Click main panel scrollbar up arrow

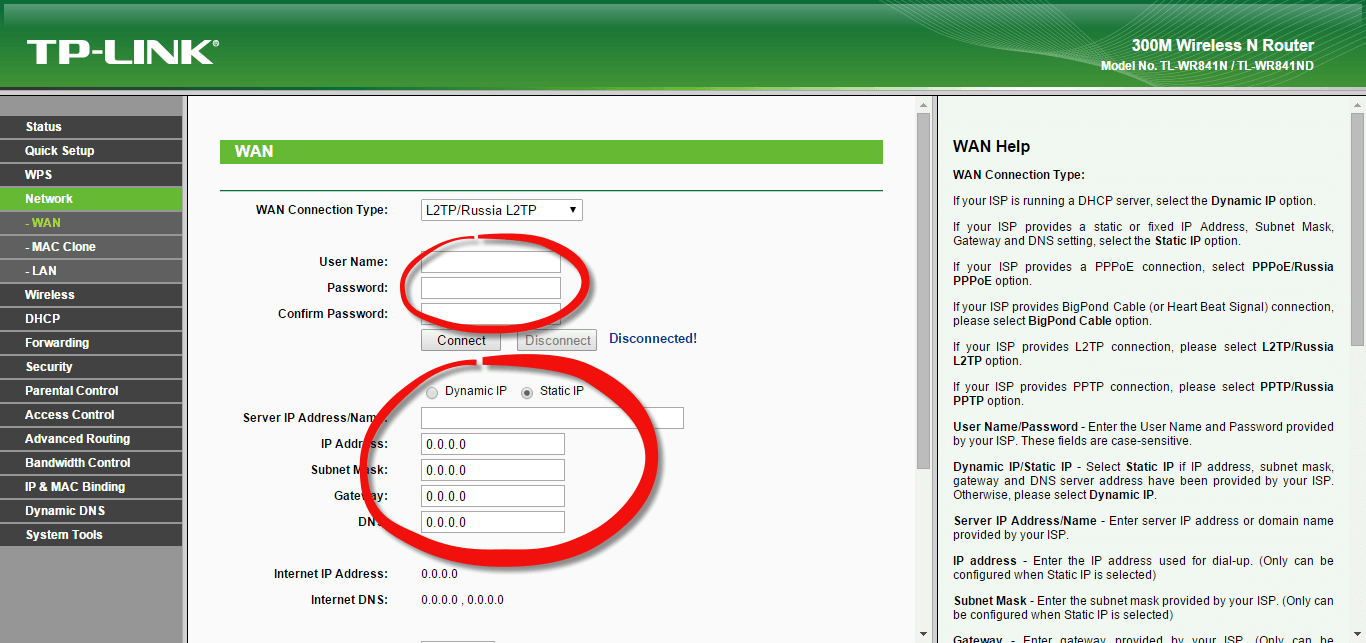pos(924,105)
